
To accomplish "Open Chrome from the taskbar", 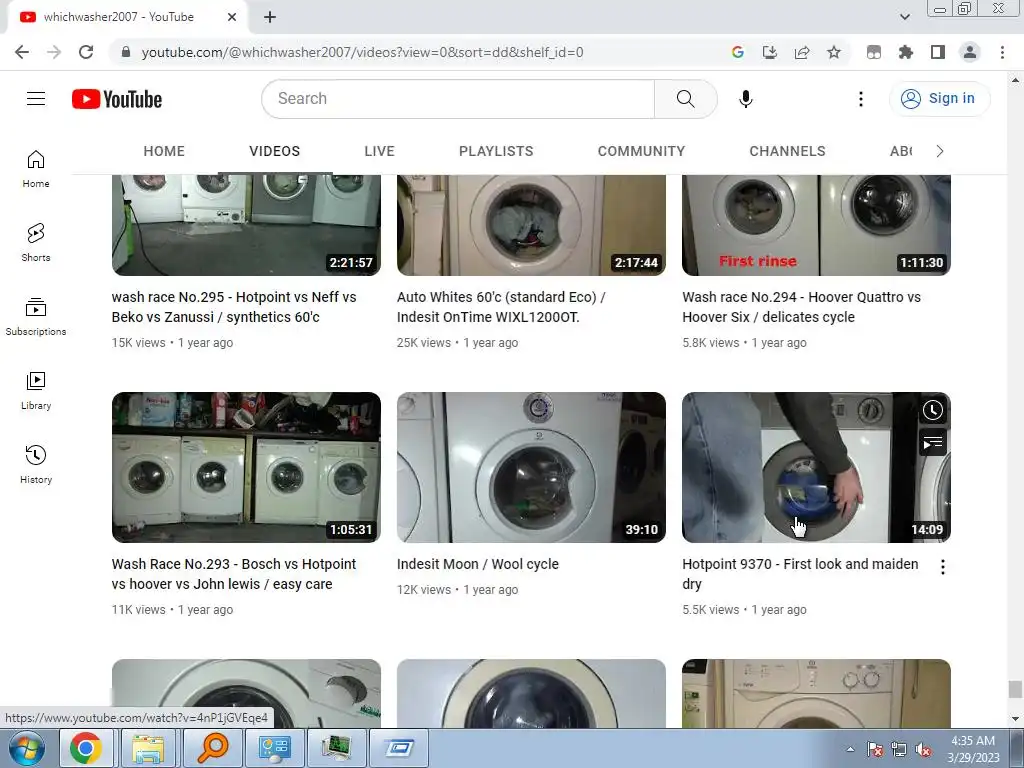I will tap(86, 748).
